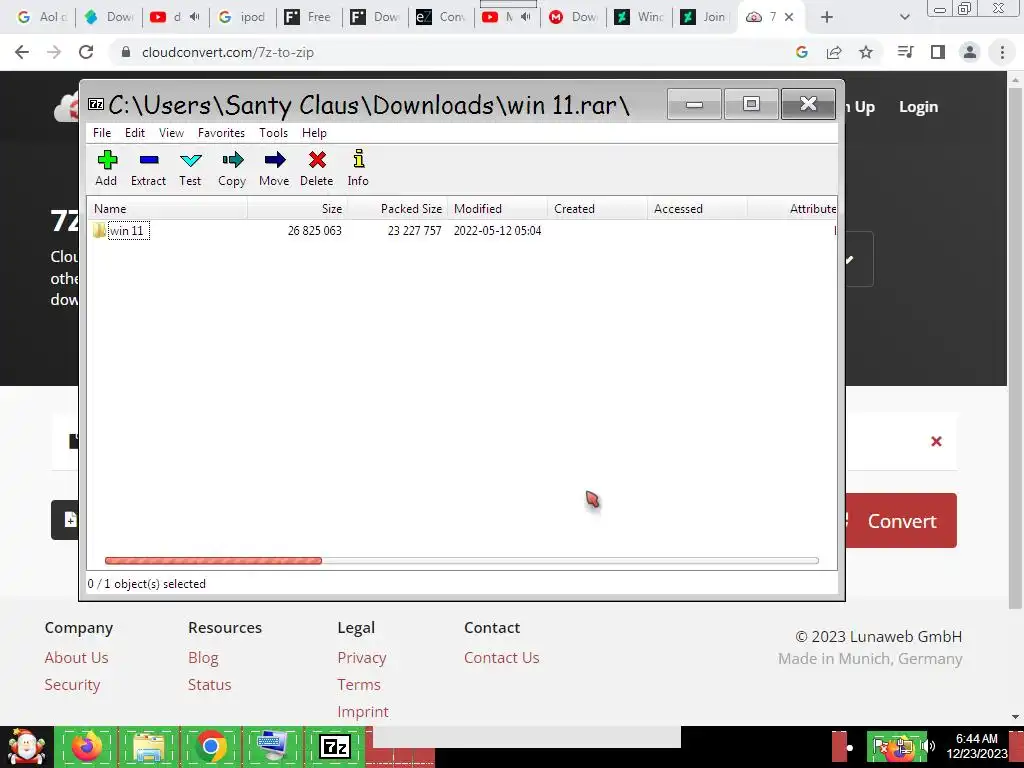
Task: Sort by Modified column header
Action: tap(498, 208)
